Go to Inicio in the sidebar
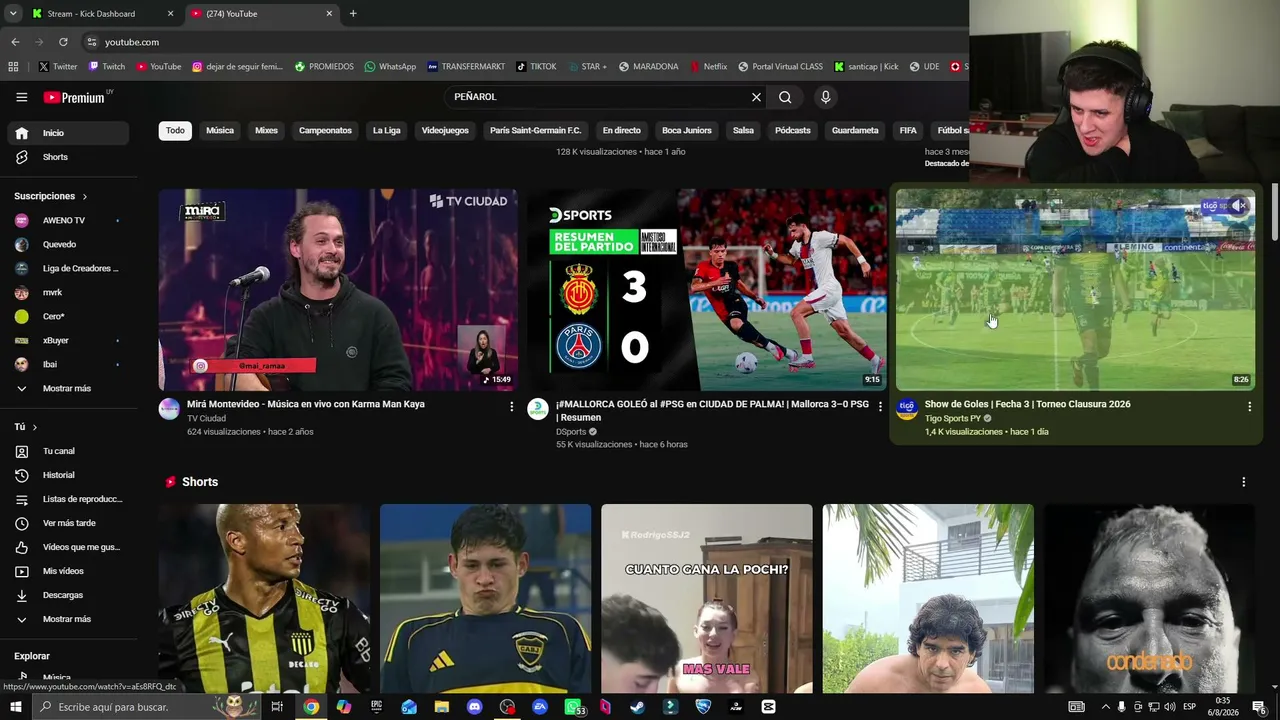The image size is (1280, 720). pyautogui.click(x=68, y=133)
